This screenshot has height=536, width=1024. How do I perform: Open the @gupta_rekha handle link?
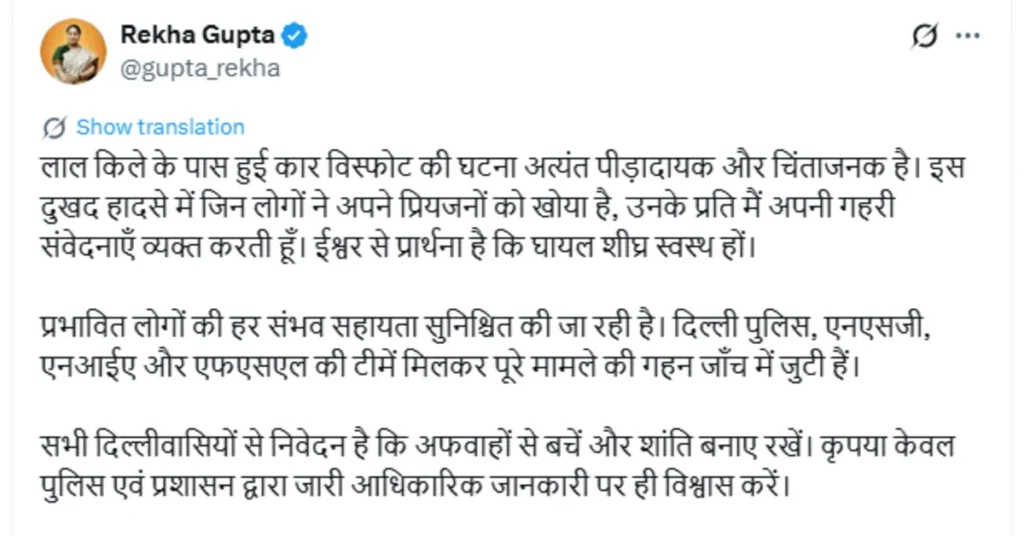coord(200,68)
